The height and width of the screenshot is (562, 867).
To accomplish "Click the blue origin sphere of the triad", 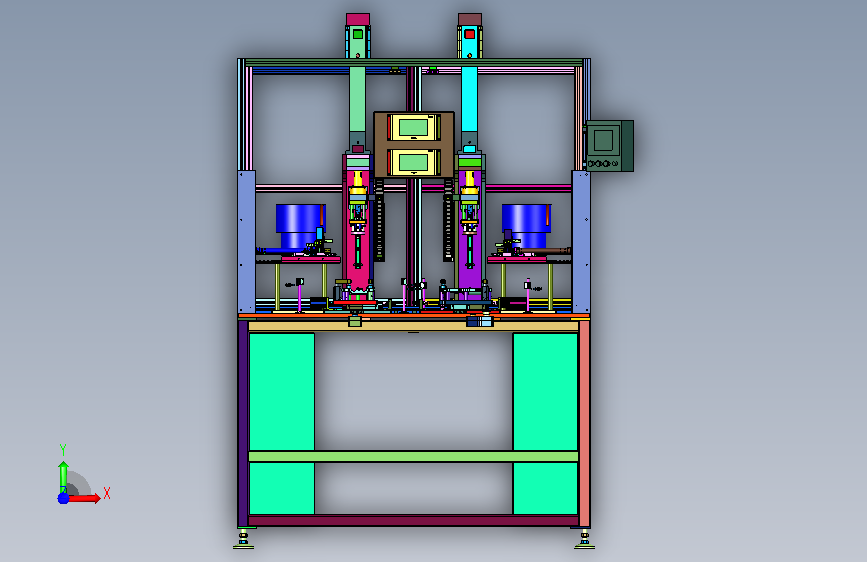I will click(64, 498).
